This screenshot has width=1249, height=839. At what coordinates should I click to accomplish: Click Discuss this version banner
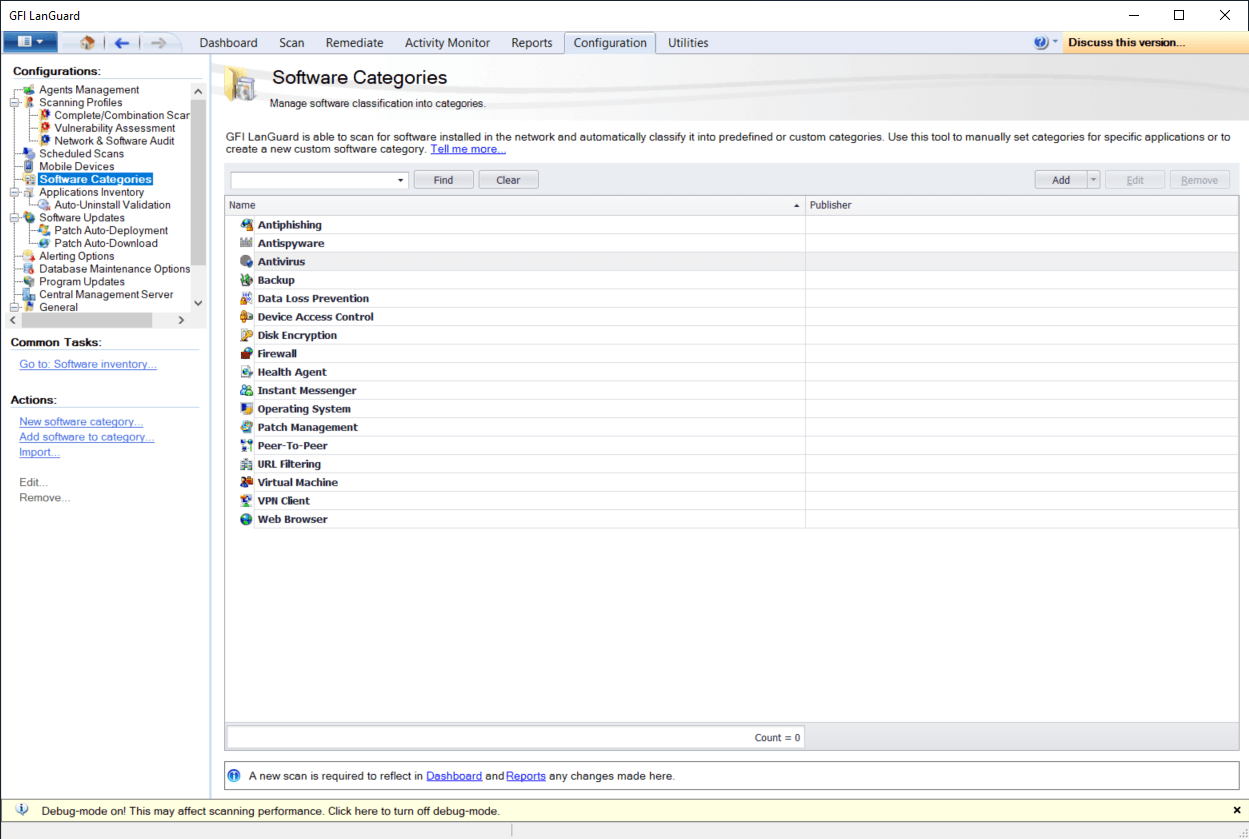point(1154,42)
